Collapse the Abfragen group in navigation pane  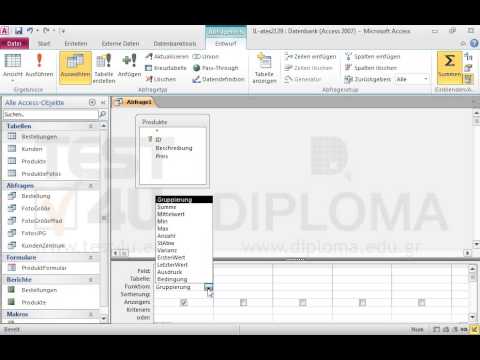click(91, 186)
